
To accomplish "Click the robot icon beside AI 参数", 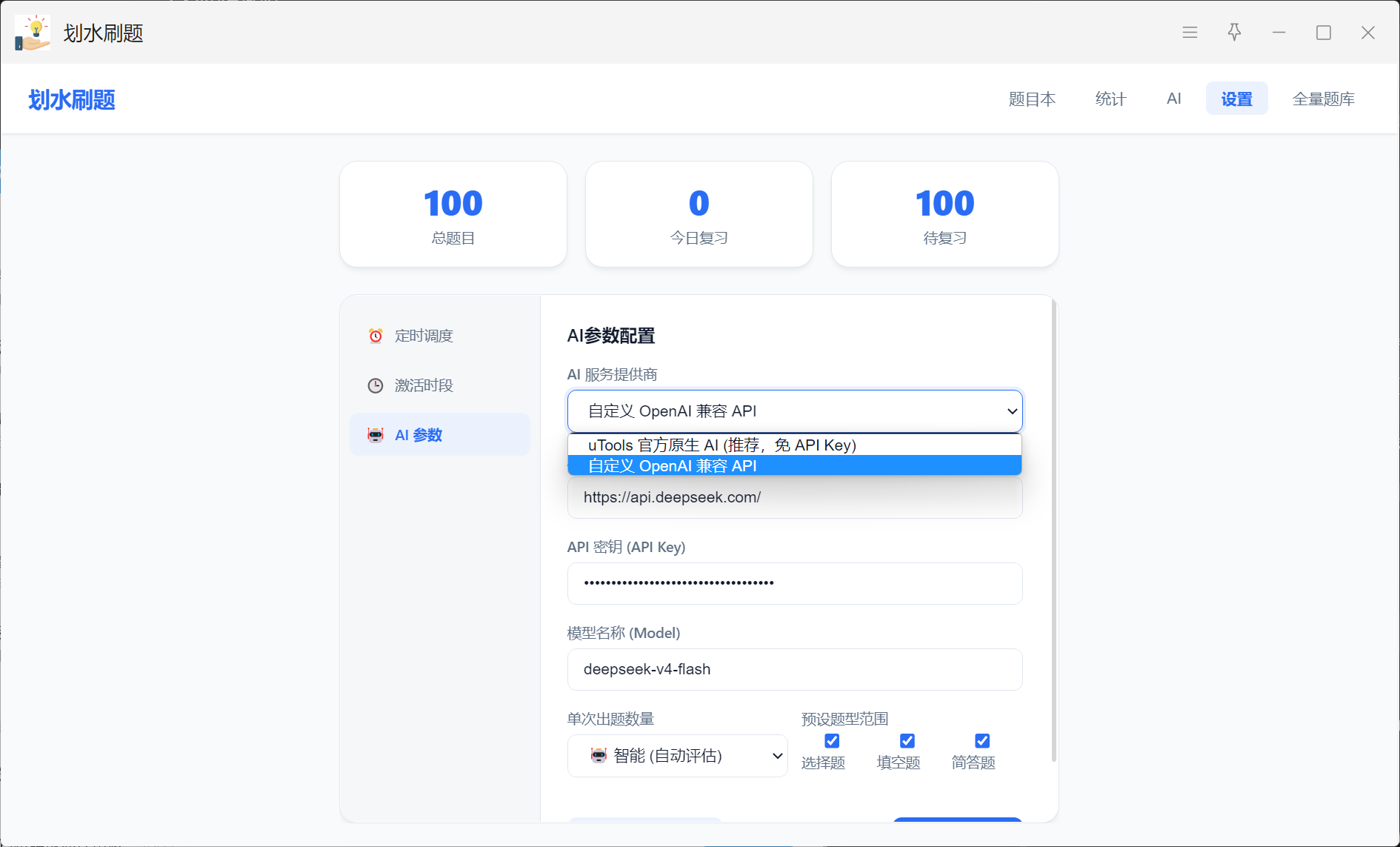I will (376, 435).
